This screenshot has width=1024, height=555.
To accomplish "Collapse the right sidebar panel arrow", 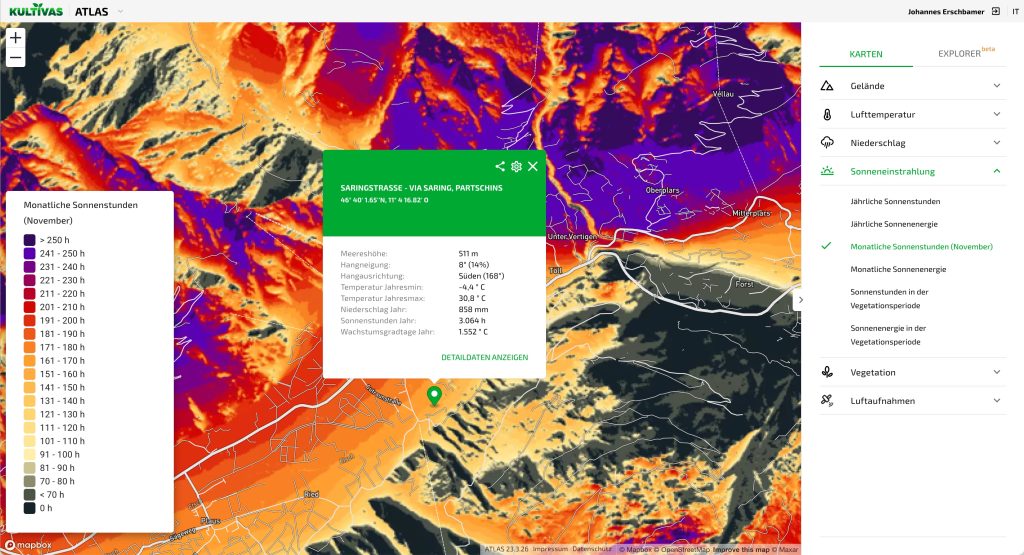I will (x=800, y=299).
